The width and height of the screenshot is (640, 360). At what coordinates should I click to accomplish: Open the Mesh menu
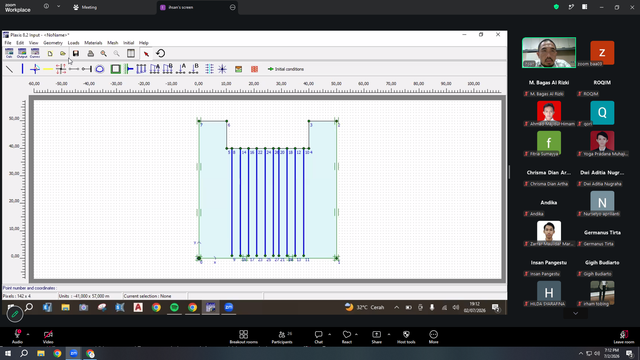point(113,43)
